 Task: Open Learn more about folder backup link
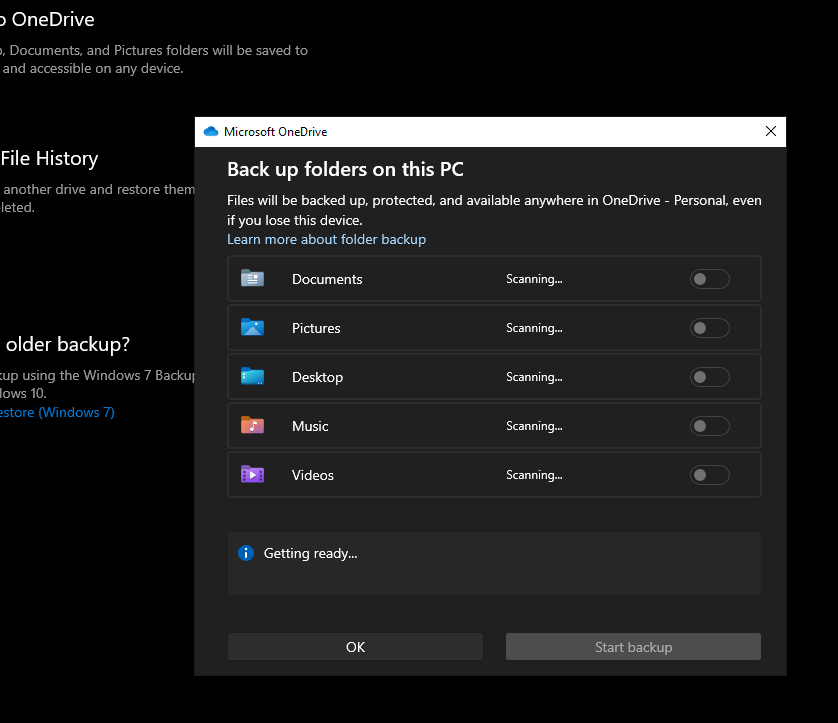pos(327,239)
